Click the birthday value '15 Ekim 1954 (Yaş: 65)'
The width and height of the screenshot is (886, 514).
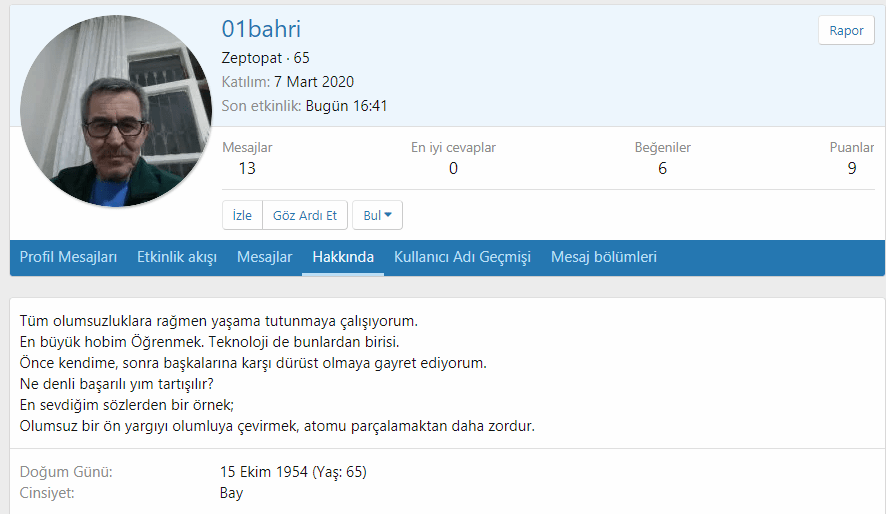click(293, 472)
